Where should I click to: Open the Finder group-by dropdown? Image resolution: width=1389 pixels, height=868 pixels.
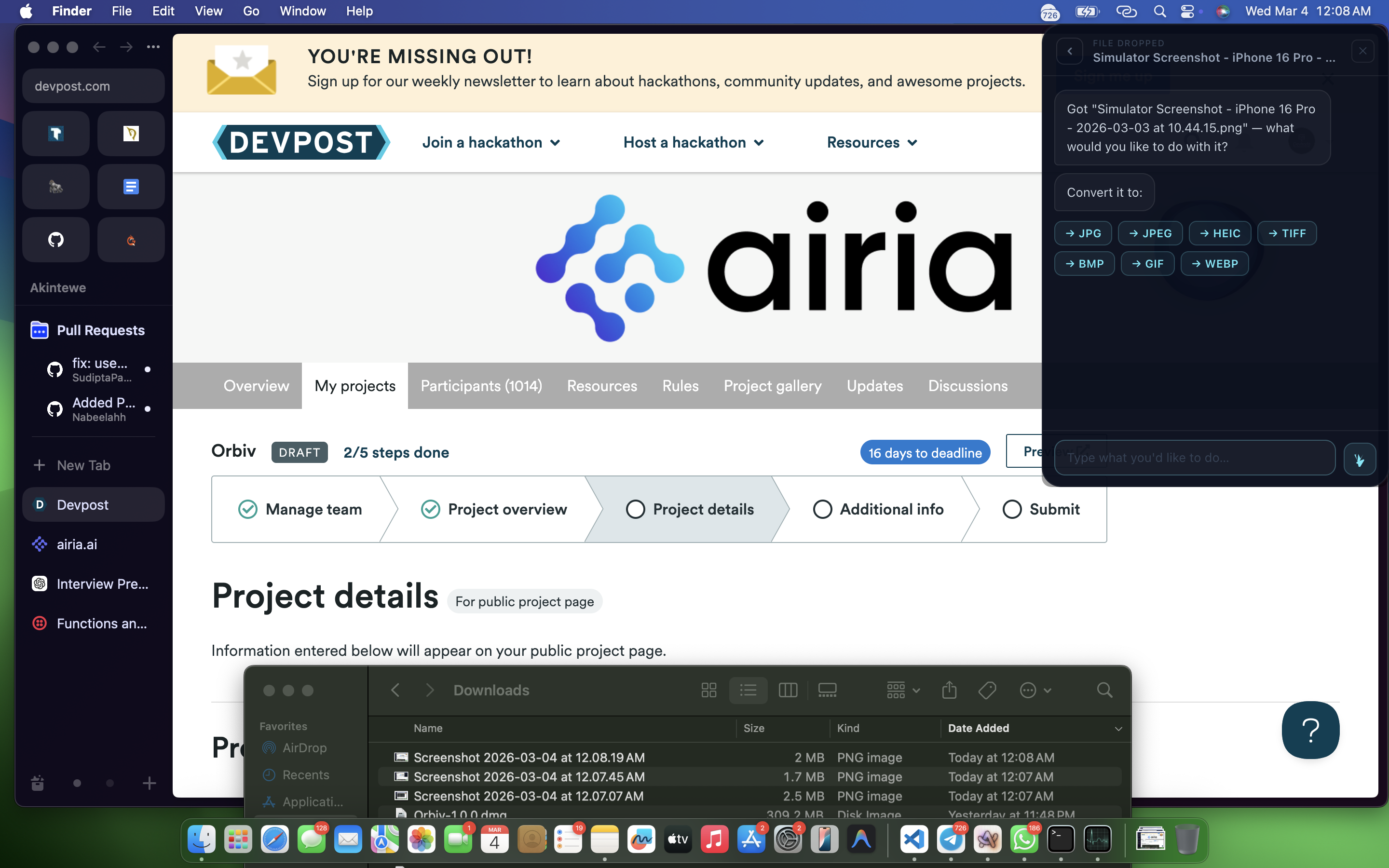903,690
